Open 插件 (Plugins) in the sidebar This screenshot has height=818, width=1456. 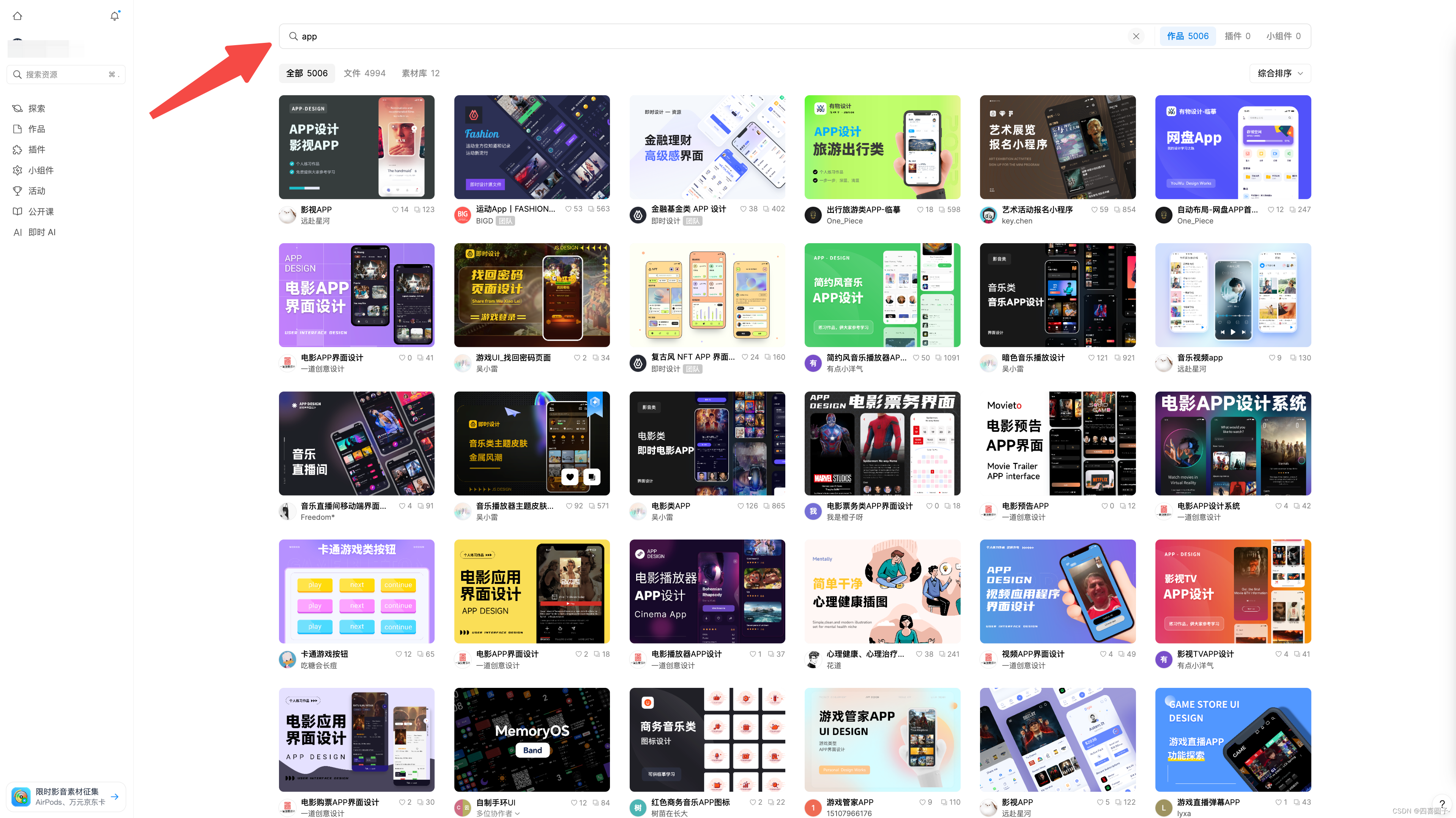[x=36, y=150]
